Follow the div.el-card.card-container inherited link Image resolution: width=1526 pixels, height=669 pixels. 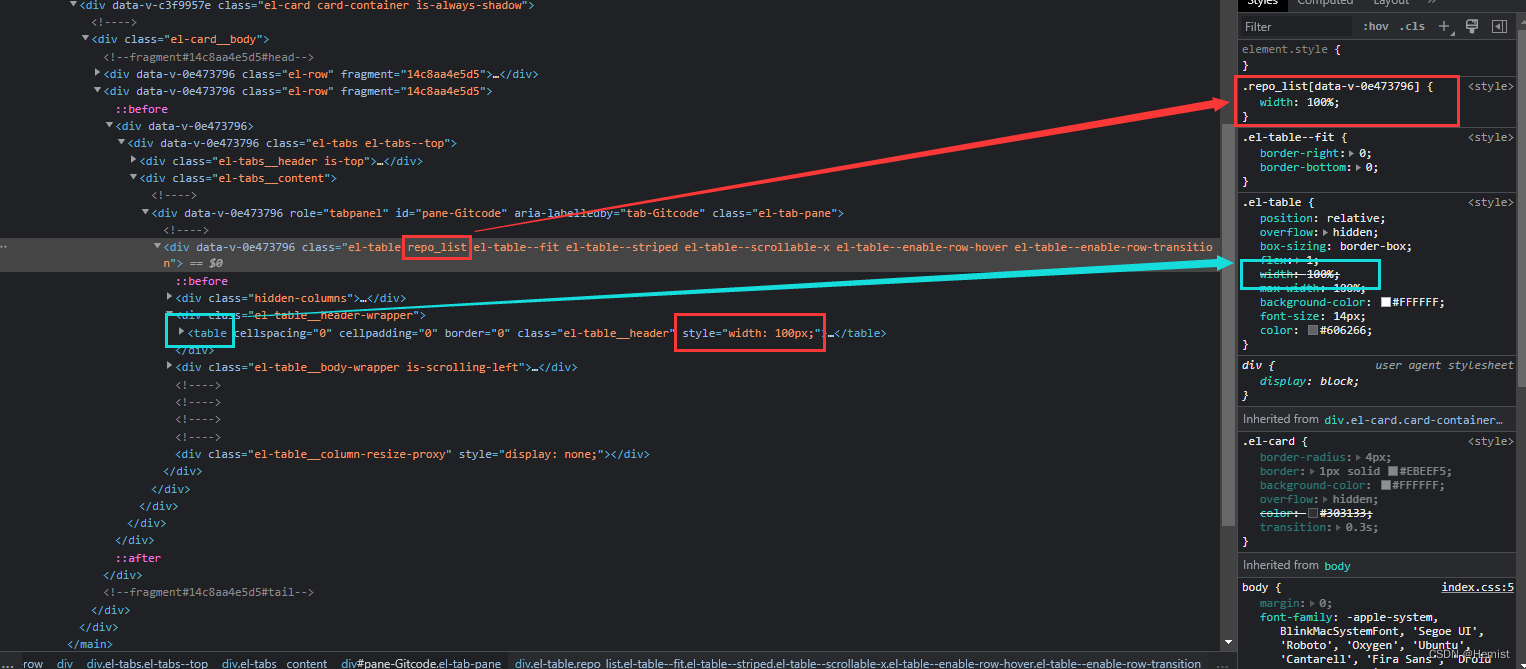tap(1414, 420)
